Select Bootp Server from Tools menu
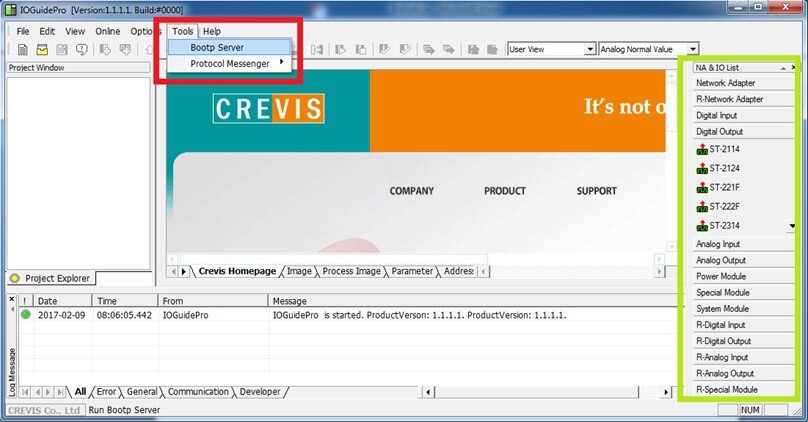808x422 pixels. coord(230,47)
